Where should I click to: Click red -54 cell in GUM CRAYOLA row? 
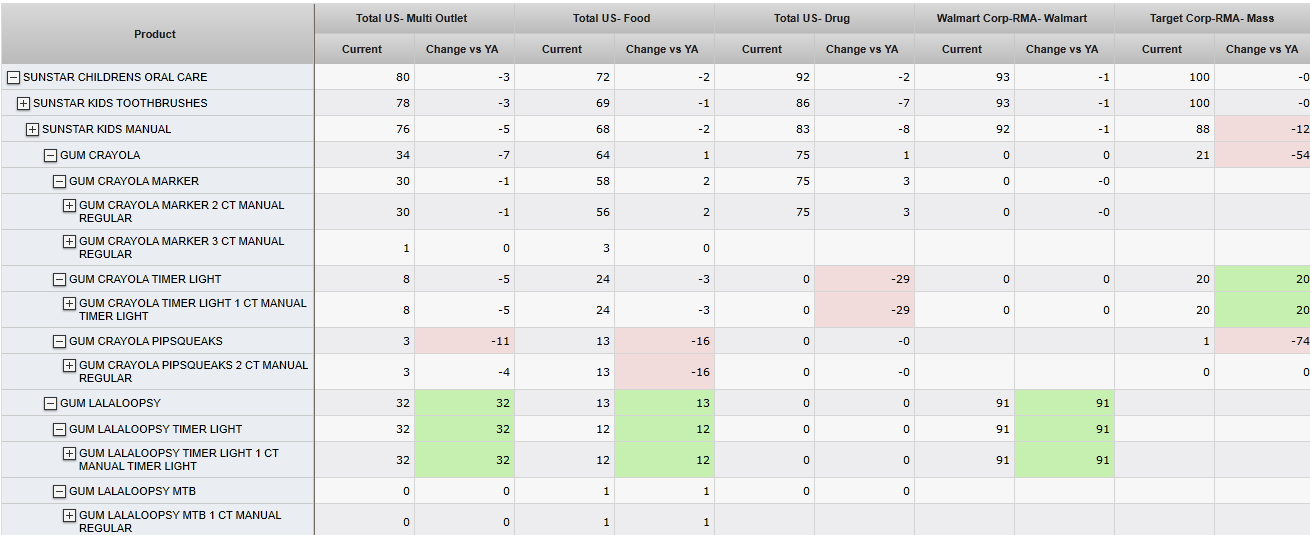pyautogui.click(x=1264, y=155)
